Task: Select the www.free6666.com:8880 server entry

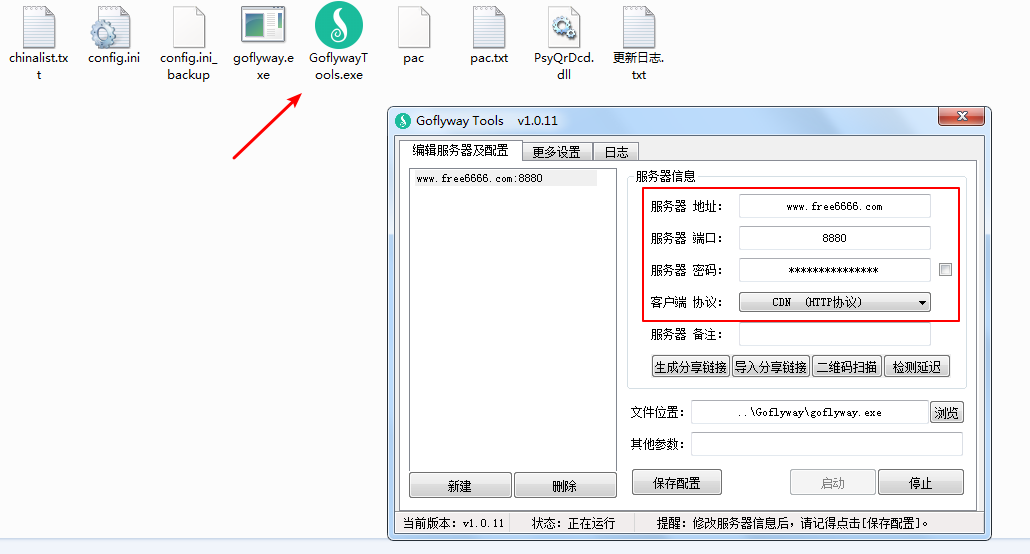Action: [x=506, y=178]
